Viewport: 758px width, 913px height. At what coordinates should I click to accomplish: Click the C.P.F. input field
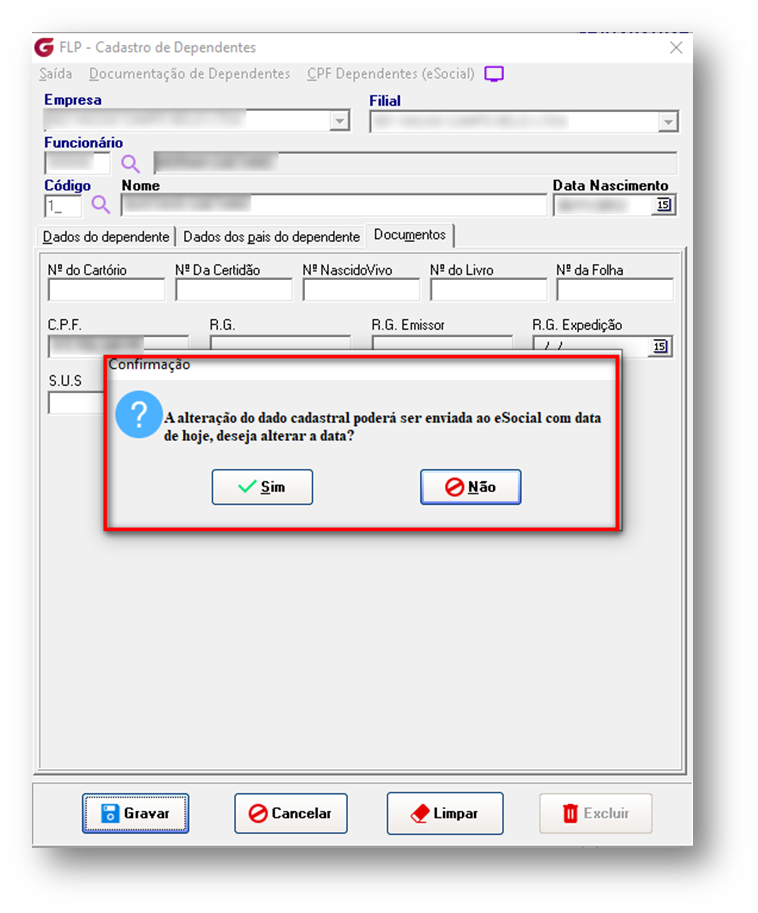[x=118, y=345]
